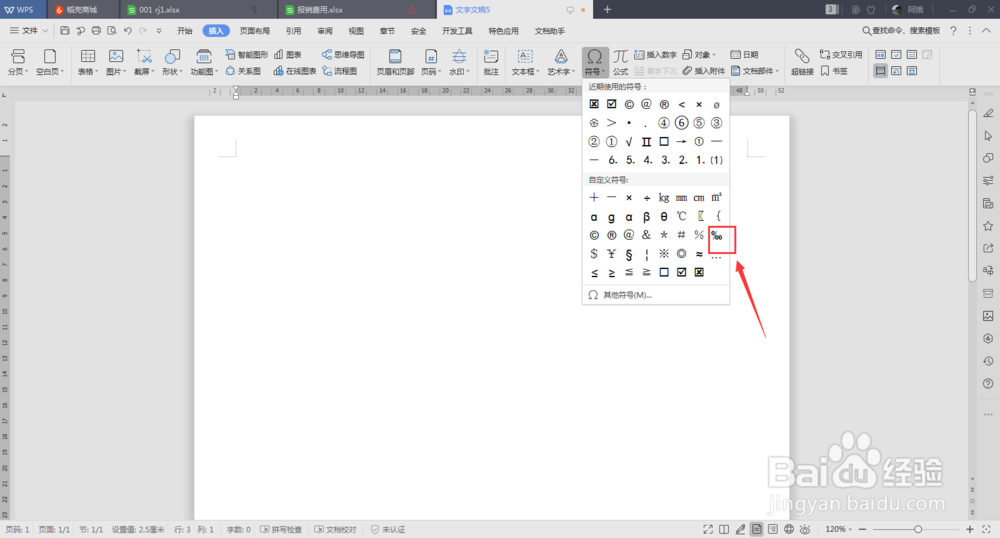The image size is (1000, 538).
Task: Insert the § section symbol
Action: (x=629, y=254)
